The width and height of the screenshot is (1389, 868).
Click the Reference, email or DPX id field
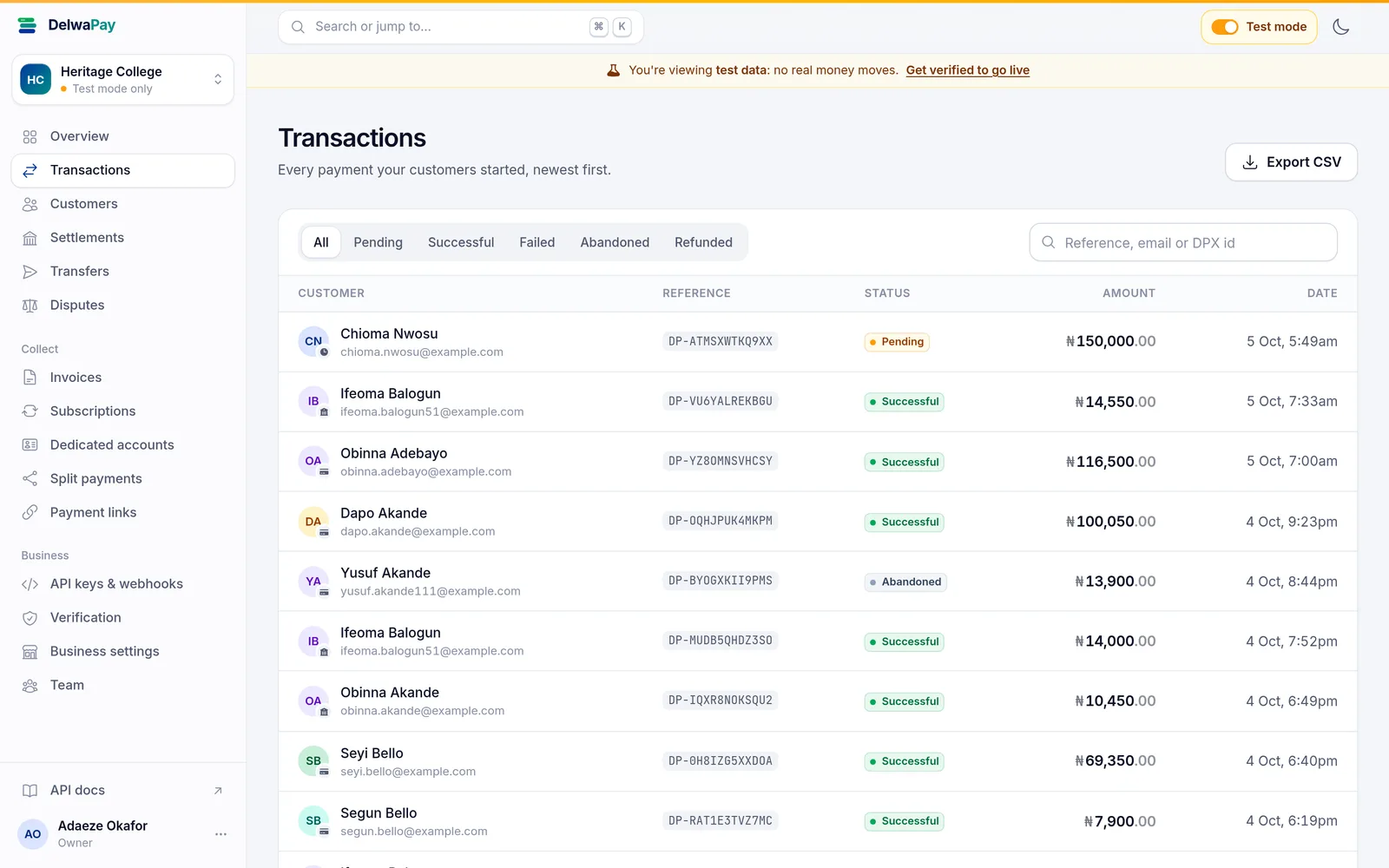pyautogui.click(x=1183, y=242)
